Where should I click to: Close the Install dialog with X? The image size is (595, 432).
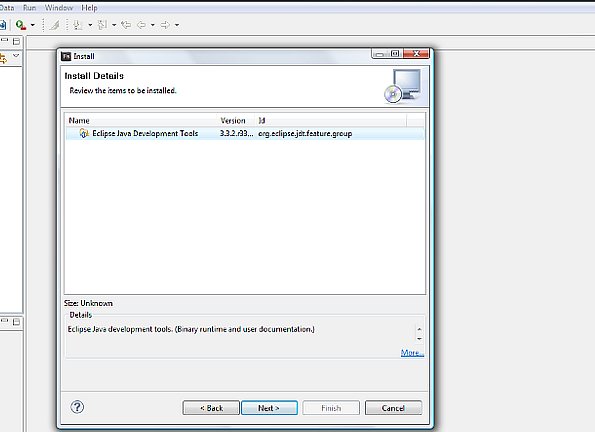click(416, 54)
